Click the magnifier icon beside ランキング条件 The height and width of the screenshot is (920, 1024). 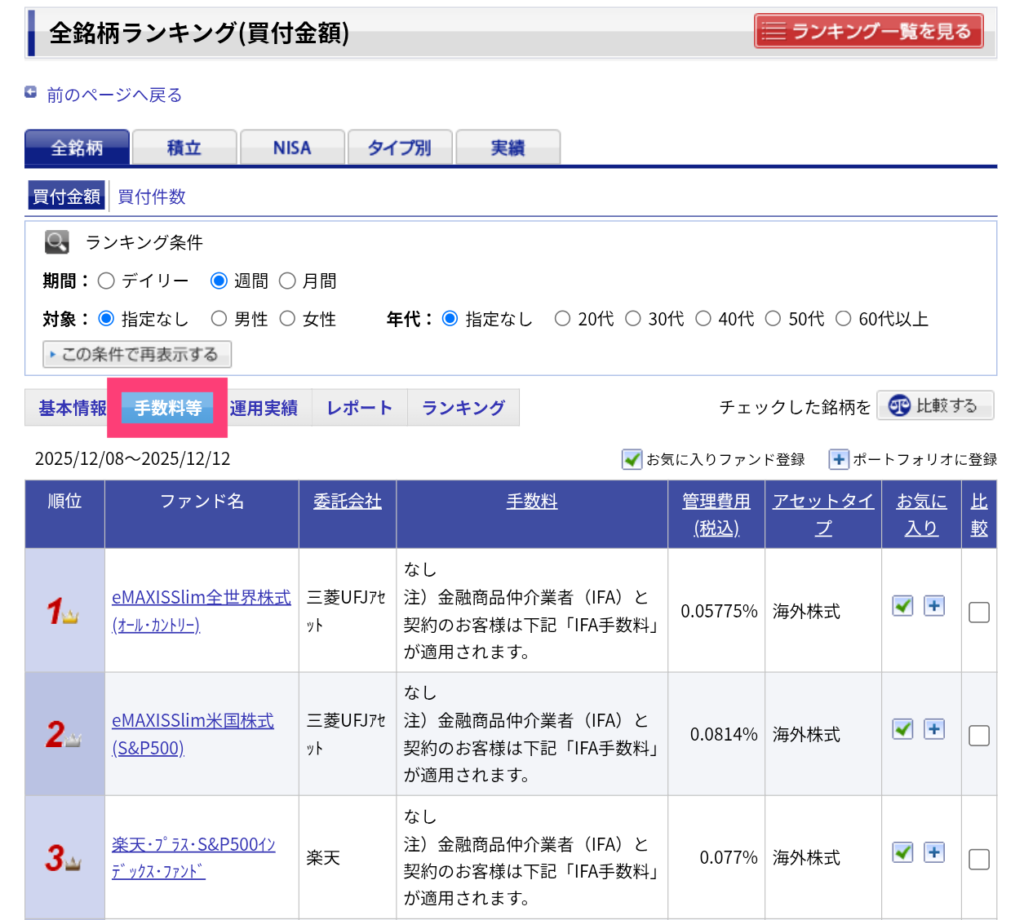pos(57,242)
